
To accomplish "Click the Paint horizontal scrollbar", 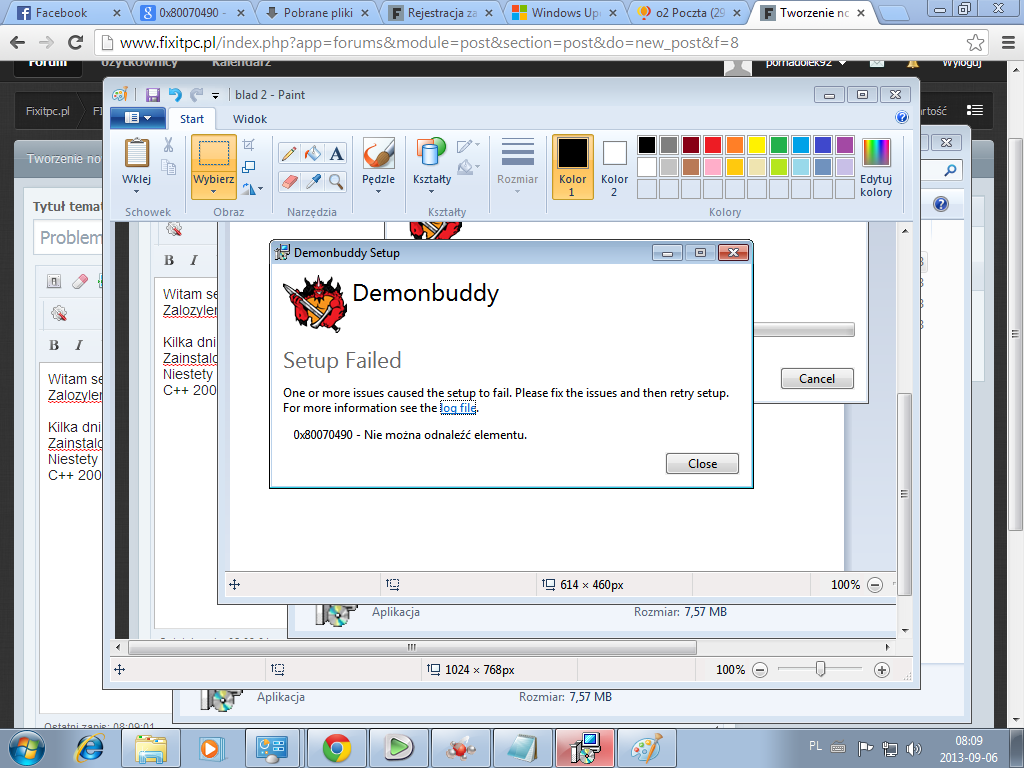I will click(x=412, y=647).
